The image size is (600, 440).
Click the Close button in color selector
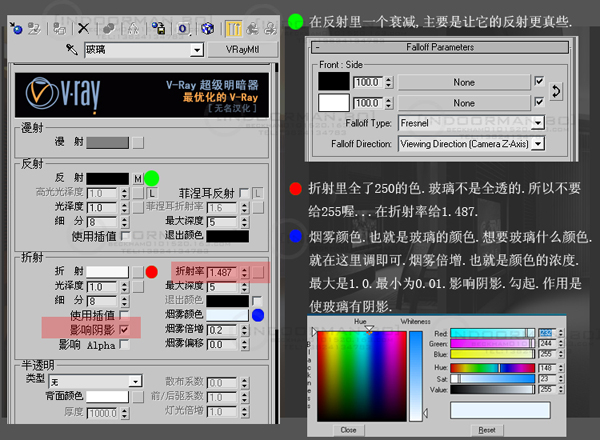(348, 429)
